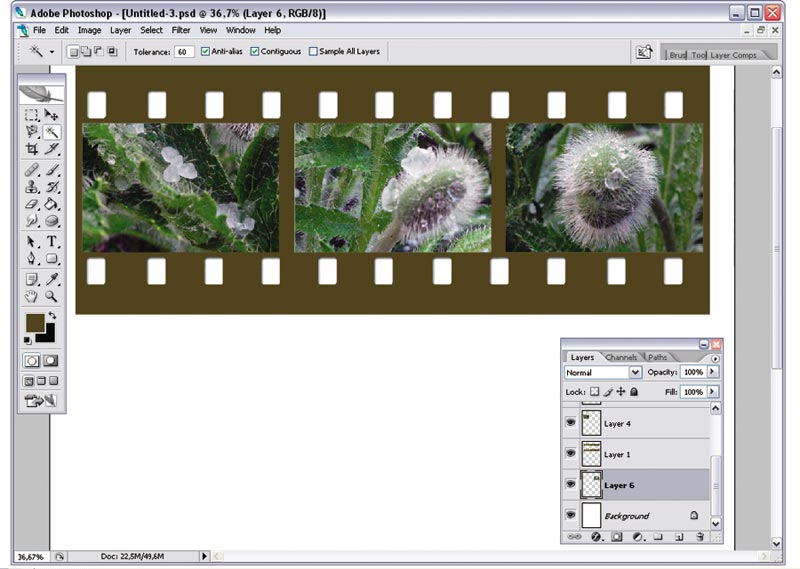Select the Eyedropper tool
The width and height of the screenshot is (800, 569).
[51, 279]
